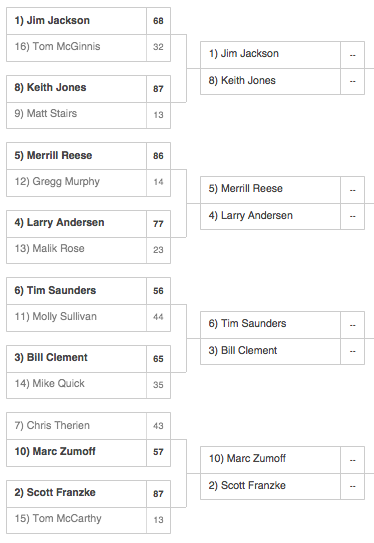Viewport: 374px width, 543px height.
Task: Choose 3) Bill Clement in first round
Action: 88,359
